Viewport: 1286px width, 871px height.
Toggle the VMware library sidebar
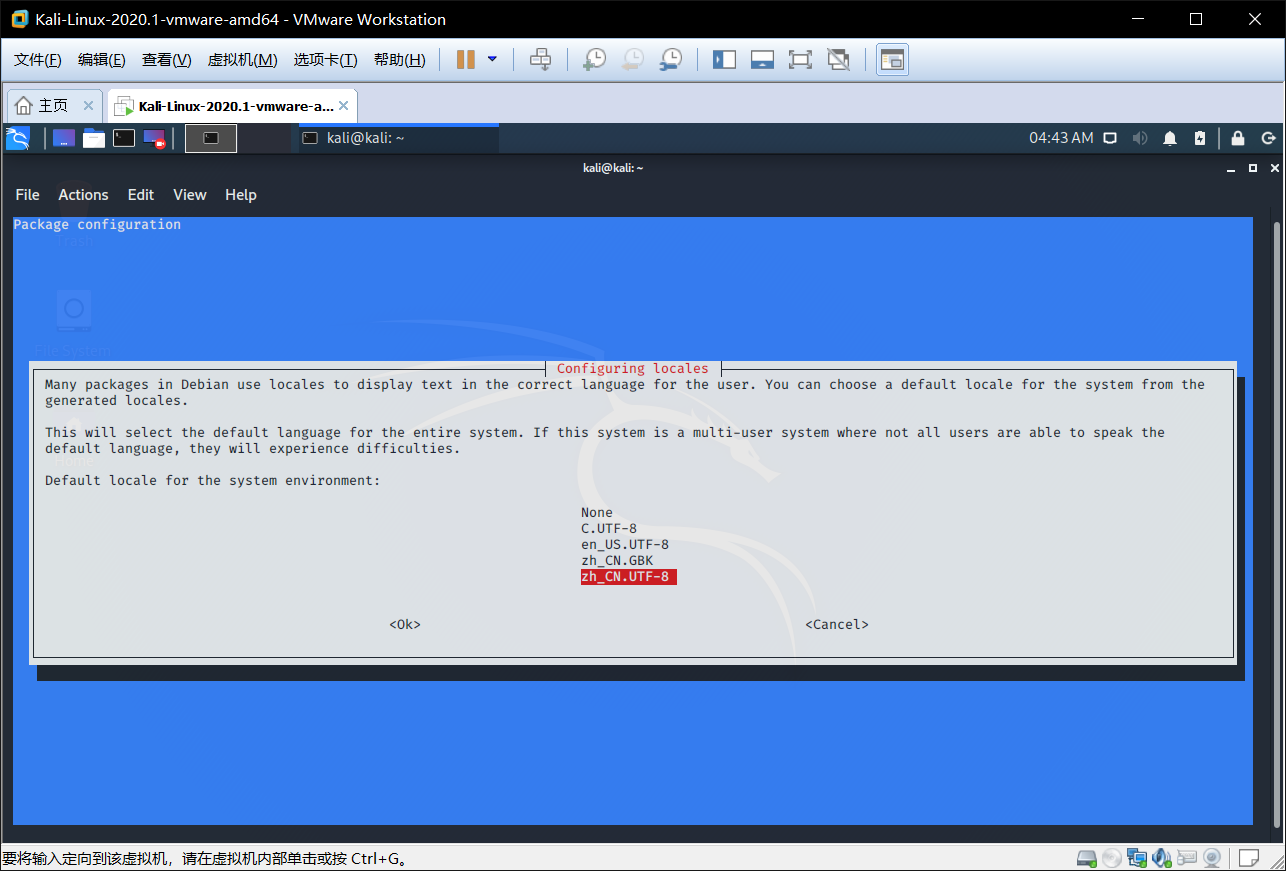tap(724, 60)
